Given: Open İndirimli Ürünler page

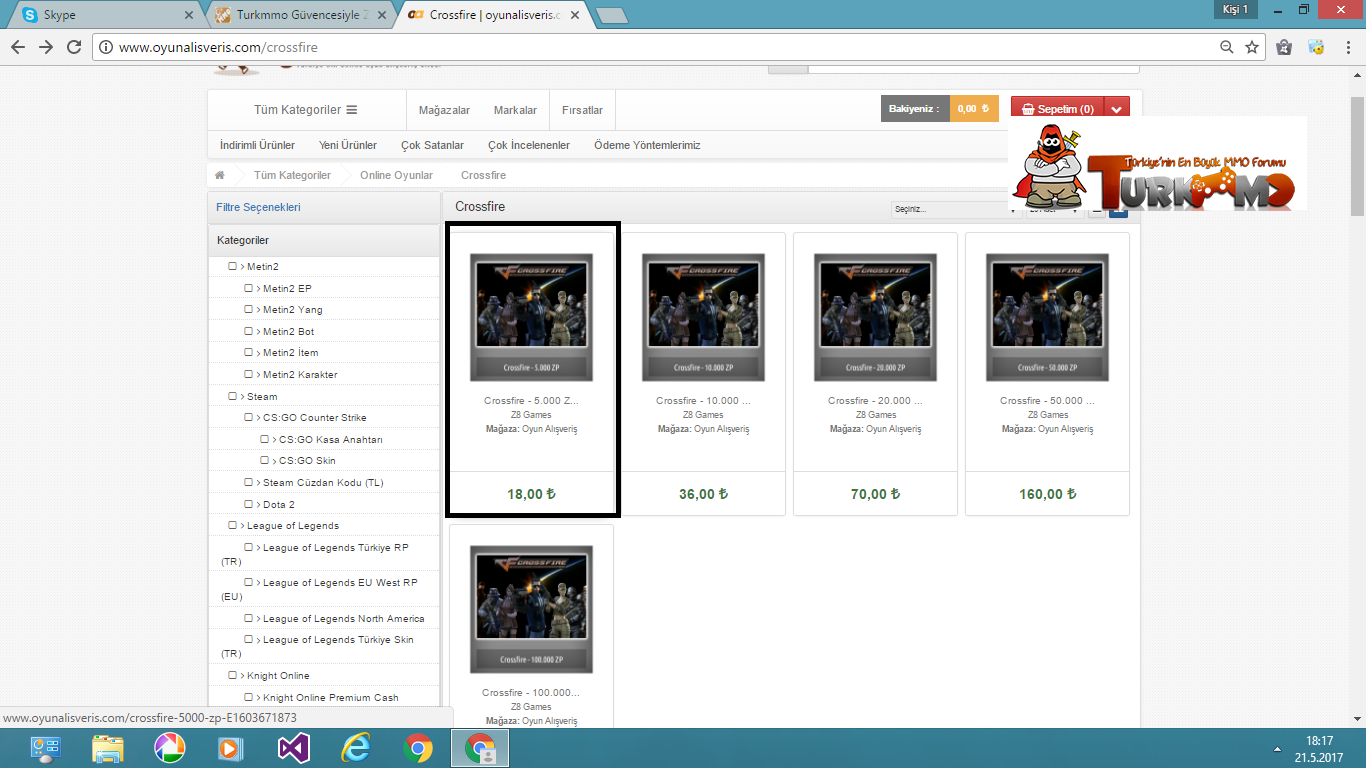Looking at the screenshot, I should click(x=257, y=145).
